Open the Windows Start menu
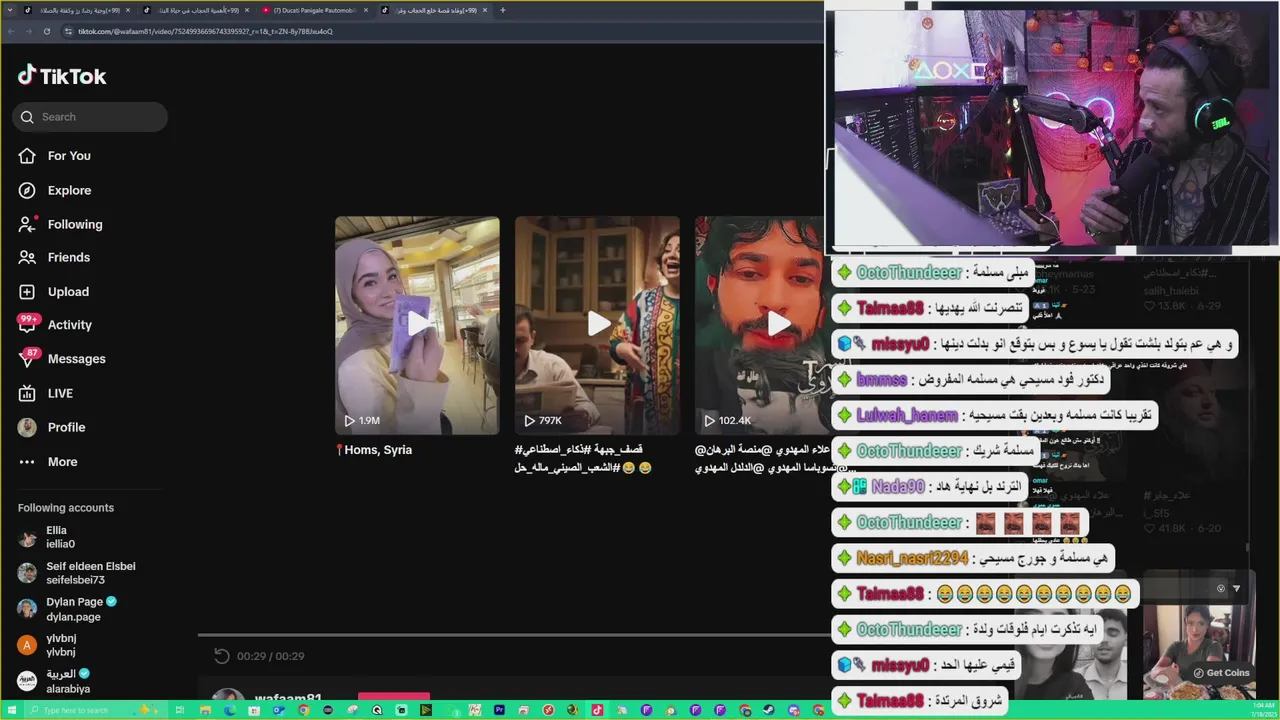The height and width of the screenshot is (720, 1280). click(x=12, y=710)
